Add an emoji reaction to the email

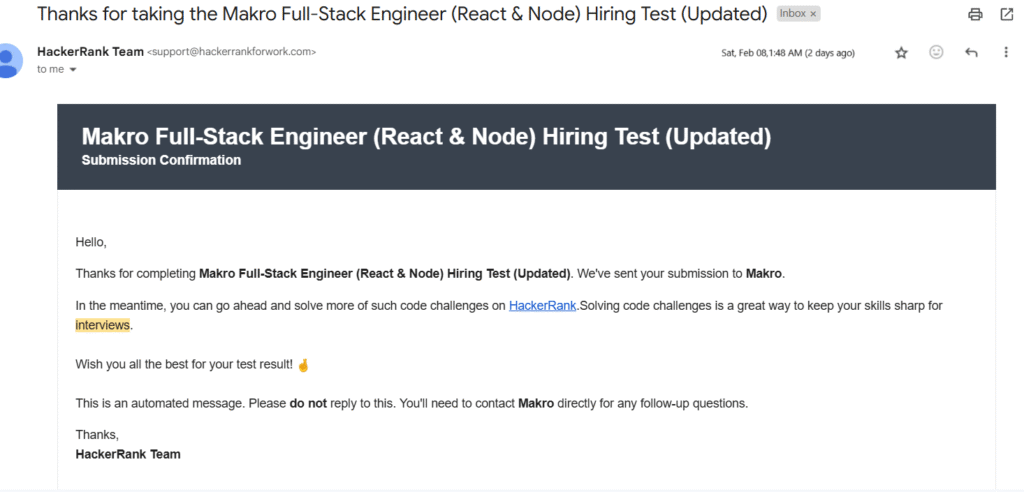(x=936, y=52)
